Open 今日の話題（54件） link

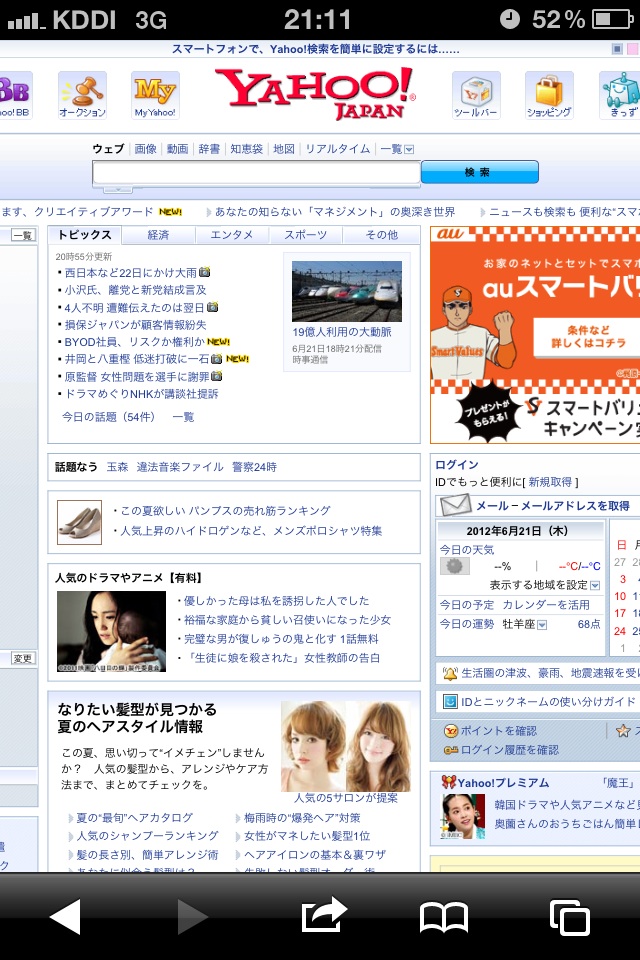coord(108,417)
